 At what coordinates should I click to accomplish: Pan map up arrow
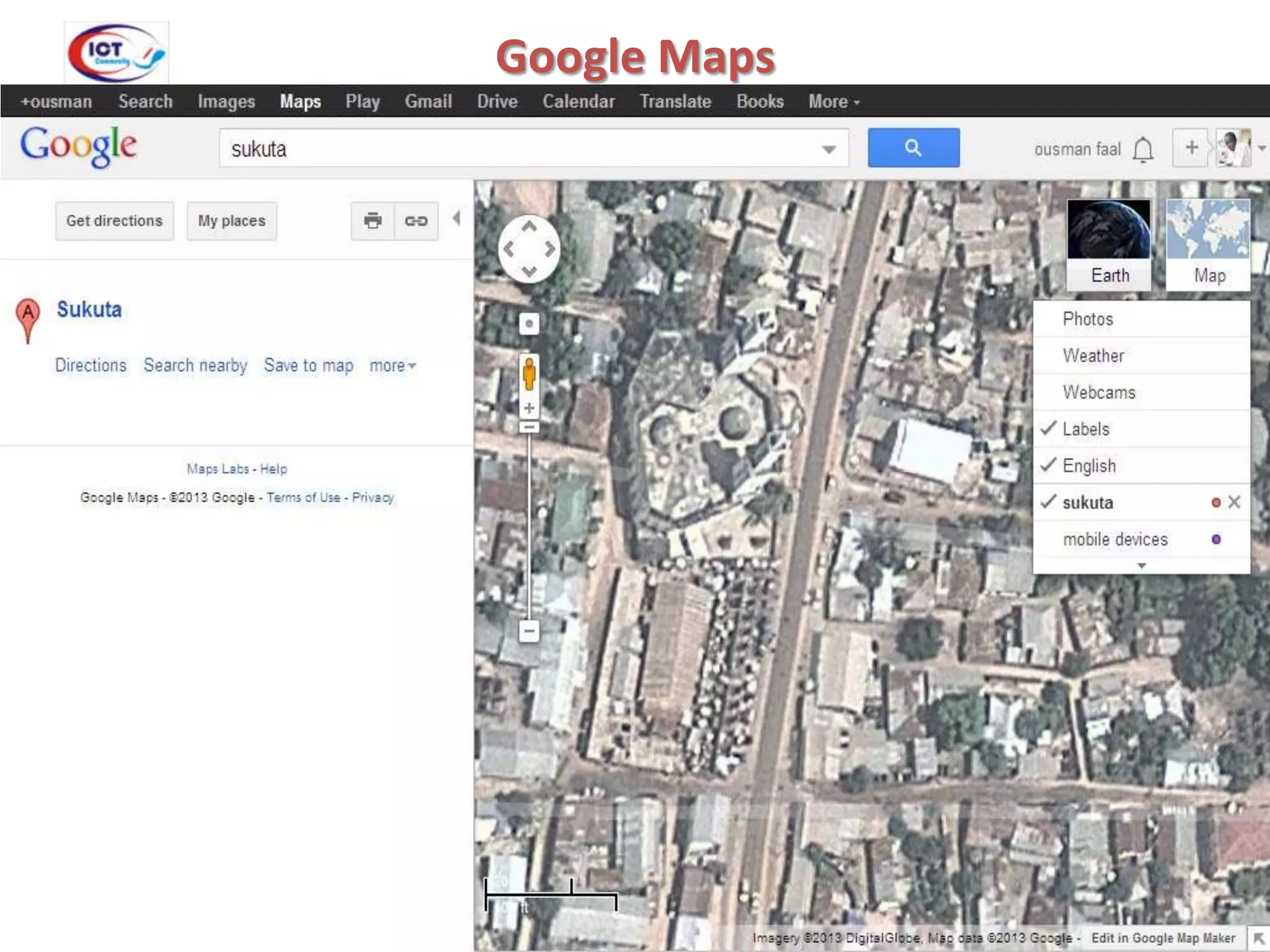(529, 227)
